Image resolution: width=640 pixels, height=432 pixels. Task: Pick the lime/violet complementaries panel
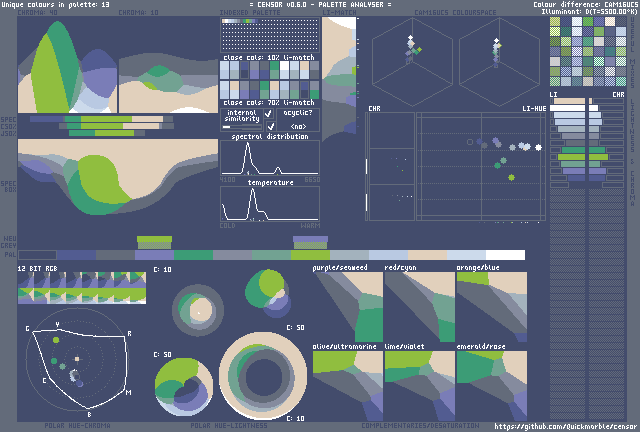point(418,384)
